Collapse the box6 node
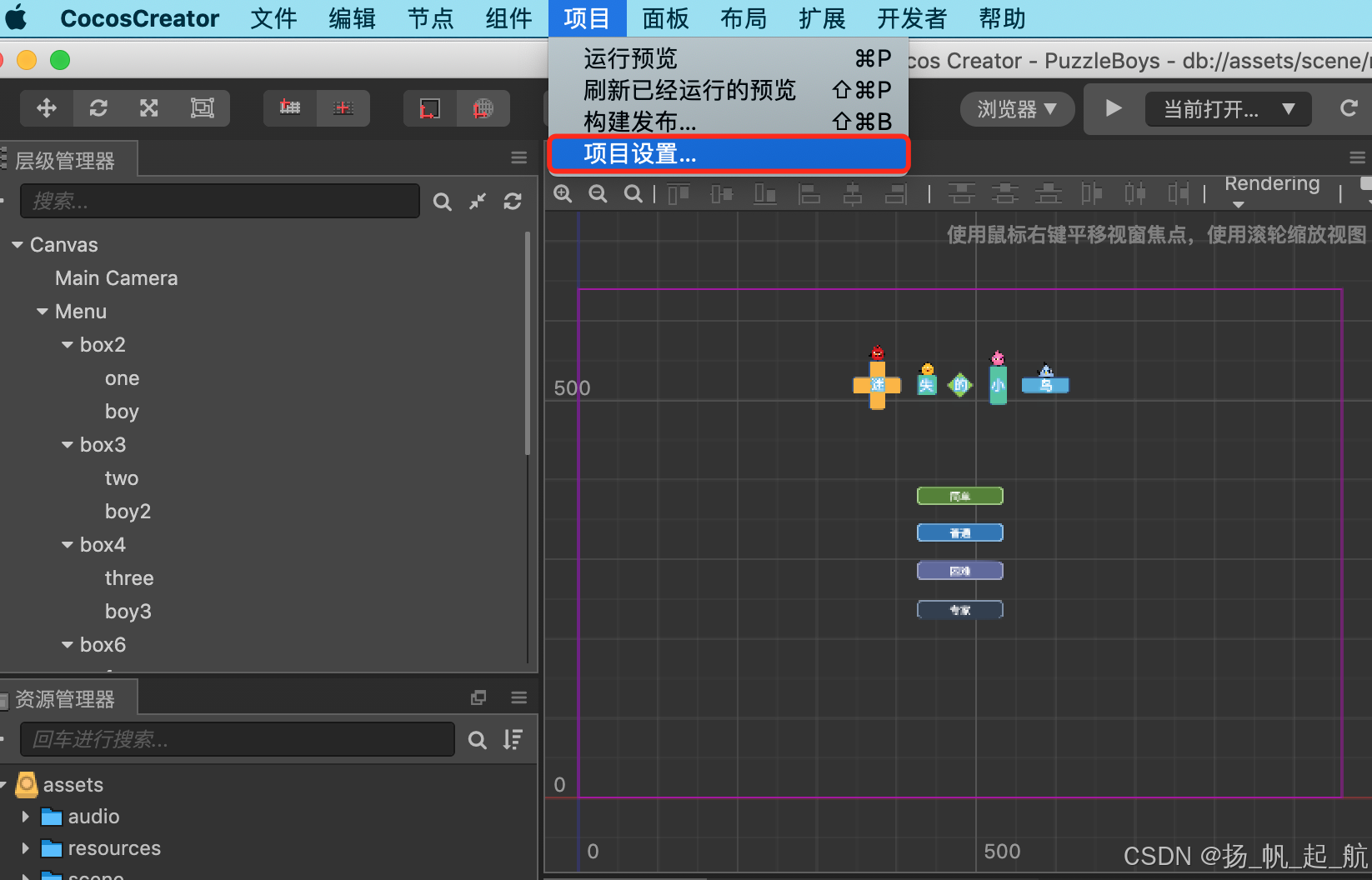The width and height of the screenshot is (1372, 880). click(68, 645)
